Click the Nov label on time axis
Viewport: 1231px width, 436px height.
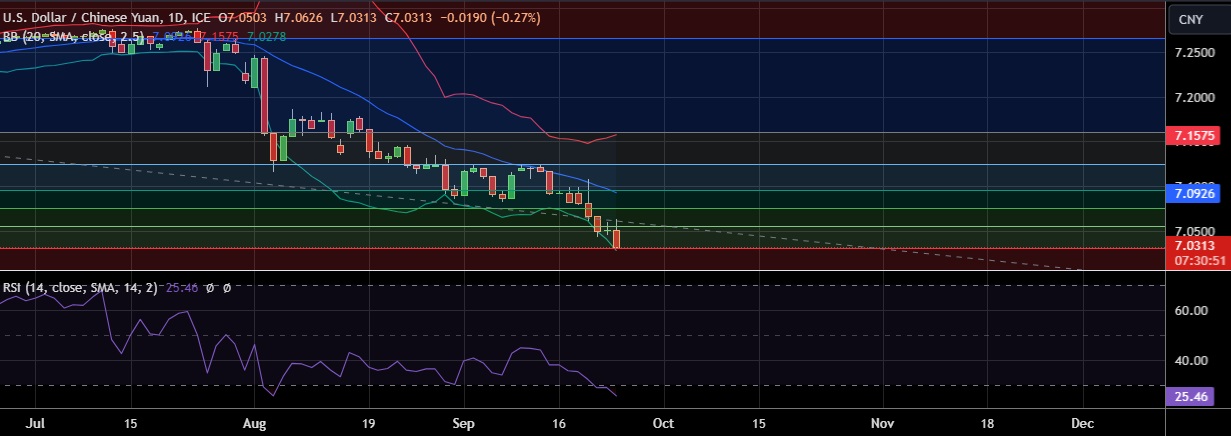pos(884,423)
